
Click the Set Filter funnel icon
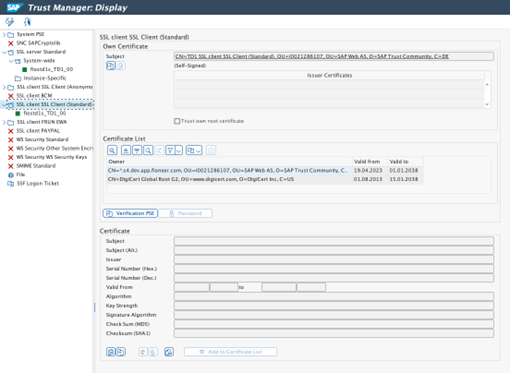tap(170, 151)
